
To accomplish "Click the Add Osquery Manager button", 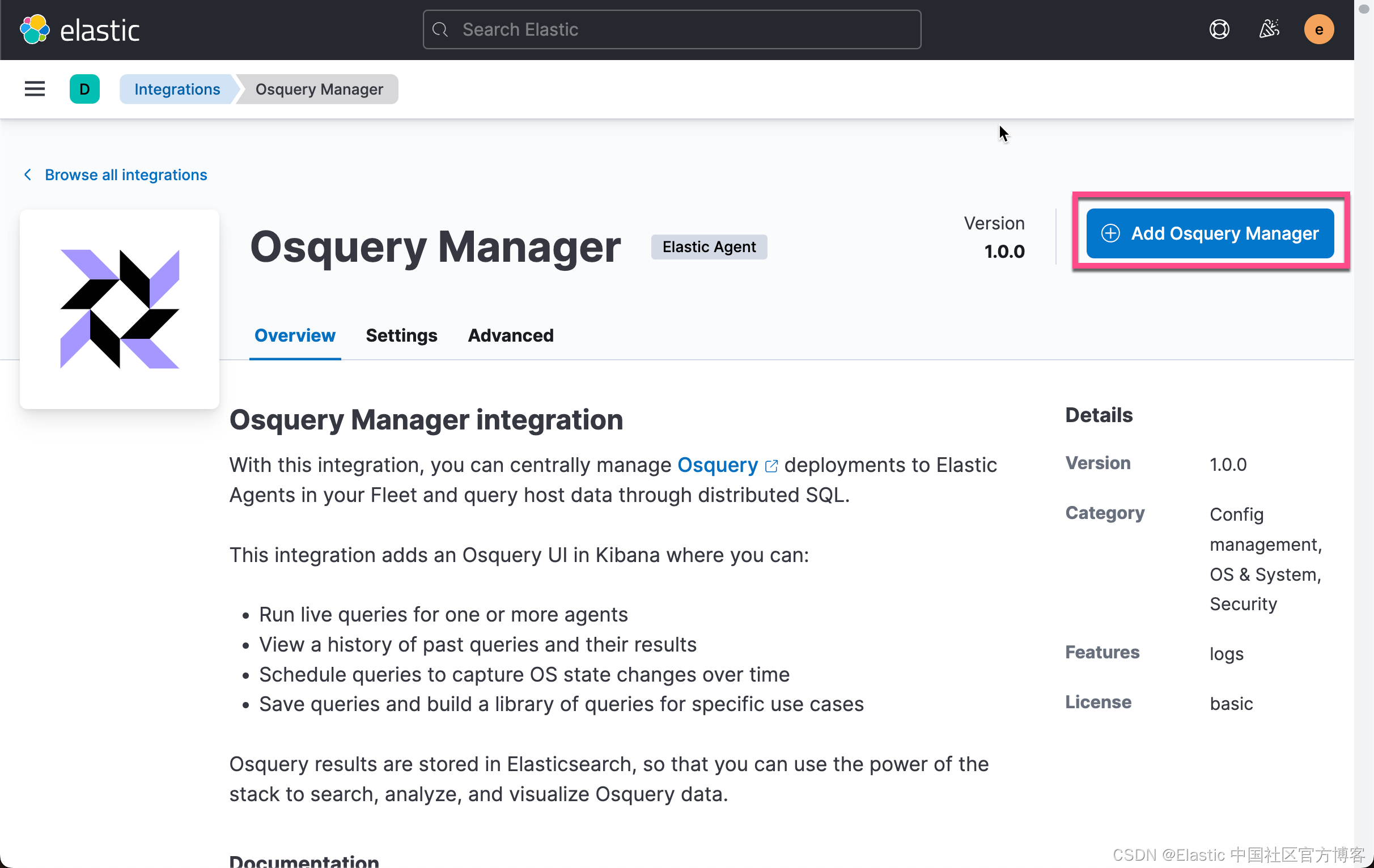I will [1209, 233].
